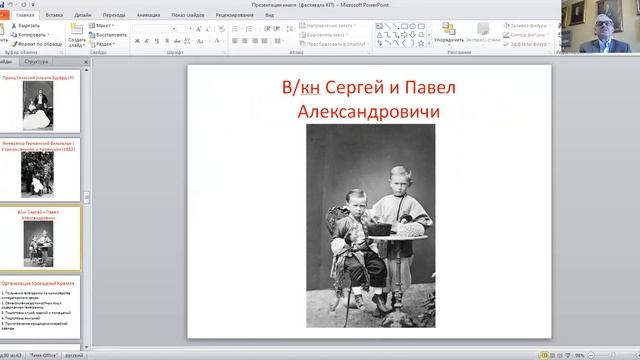Toggle text shadow formatting
Screen dimensions: 640x360
tap(167, 41)
